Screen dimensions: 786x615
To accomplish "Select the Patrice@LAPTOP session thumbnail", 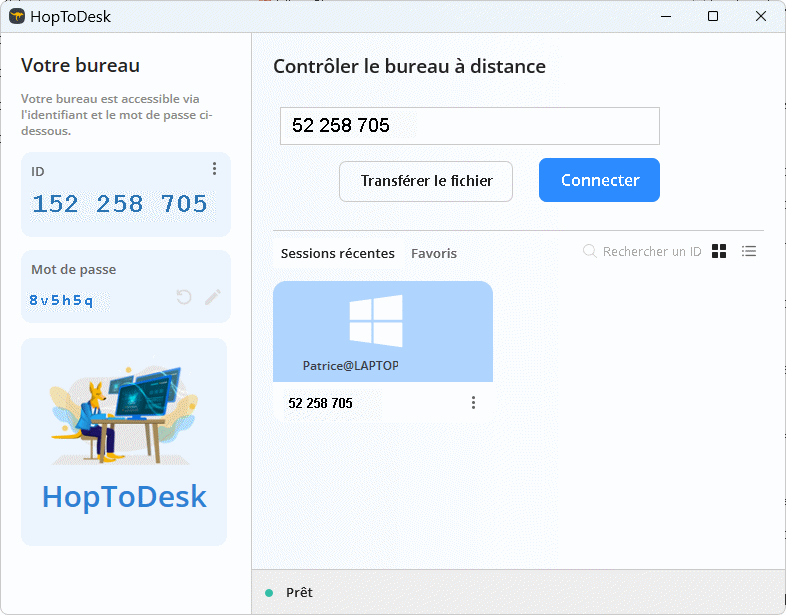I will pyautogui.click(x=383, y=332).
